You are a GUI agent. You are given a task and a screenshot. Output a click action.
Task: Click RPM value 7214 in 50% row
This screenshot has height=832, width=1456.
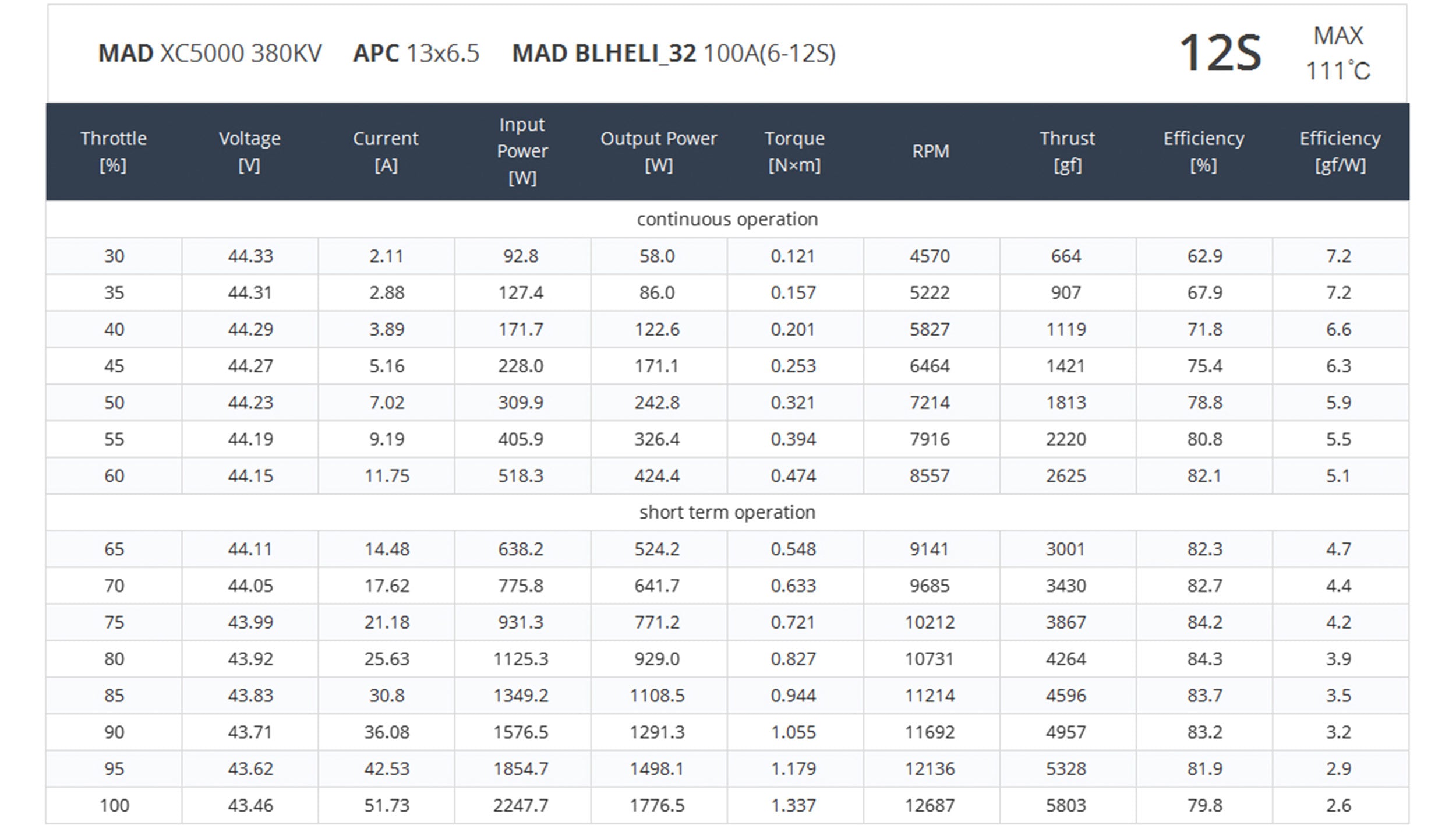(930, 403)
